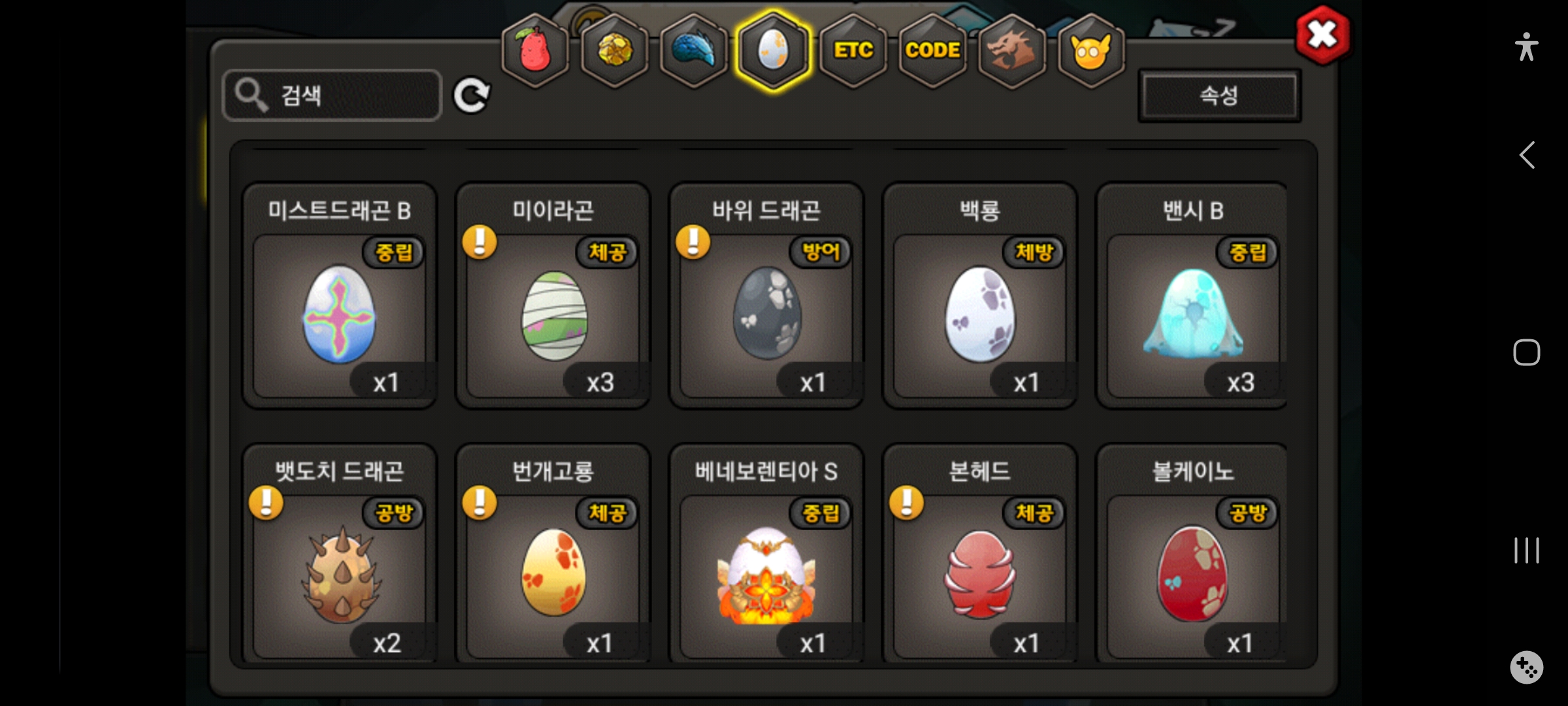Pick the 베네보렌티아 S flaming egg
Image resolution: width=1568 pixels, height=706 pixels.
(x=767, y=554)
